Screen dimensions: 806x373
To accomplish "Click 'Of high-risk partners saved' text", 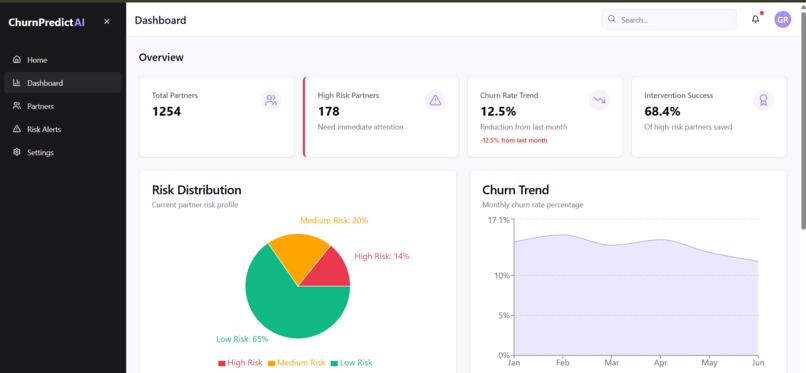I will click(x=688, y=127).
